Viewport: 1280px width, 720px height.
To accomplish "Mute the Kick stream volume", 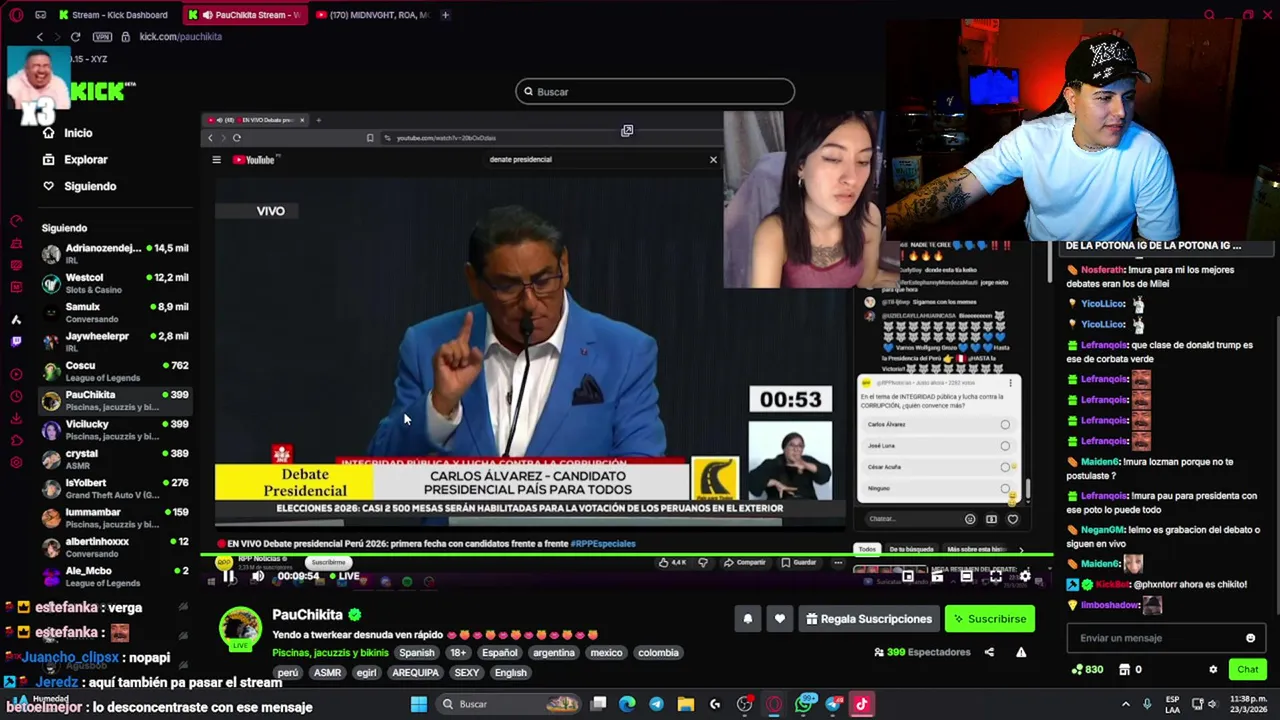I will (258, 576).
